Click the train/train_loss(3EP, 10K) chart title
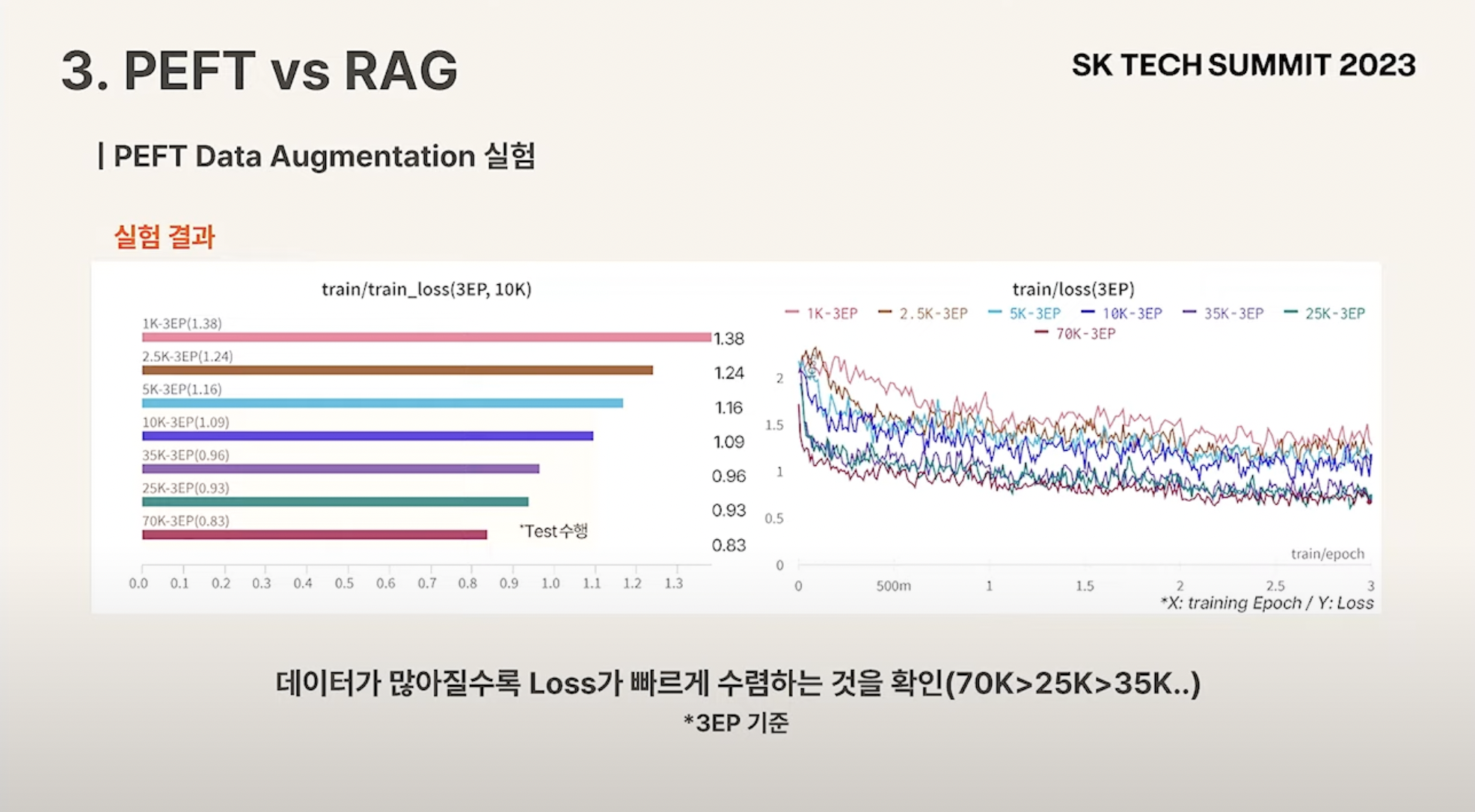The height and width of the screenshot is (812, 1475). click(426, 289)
